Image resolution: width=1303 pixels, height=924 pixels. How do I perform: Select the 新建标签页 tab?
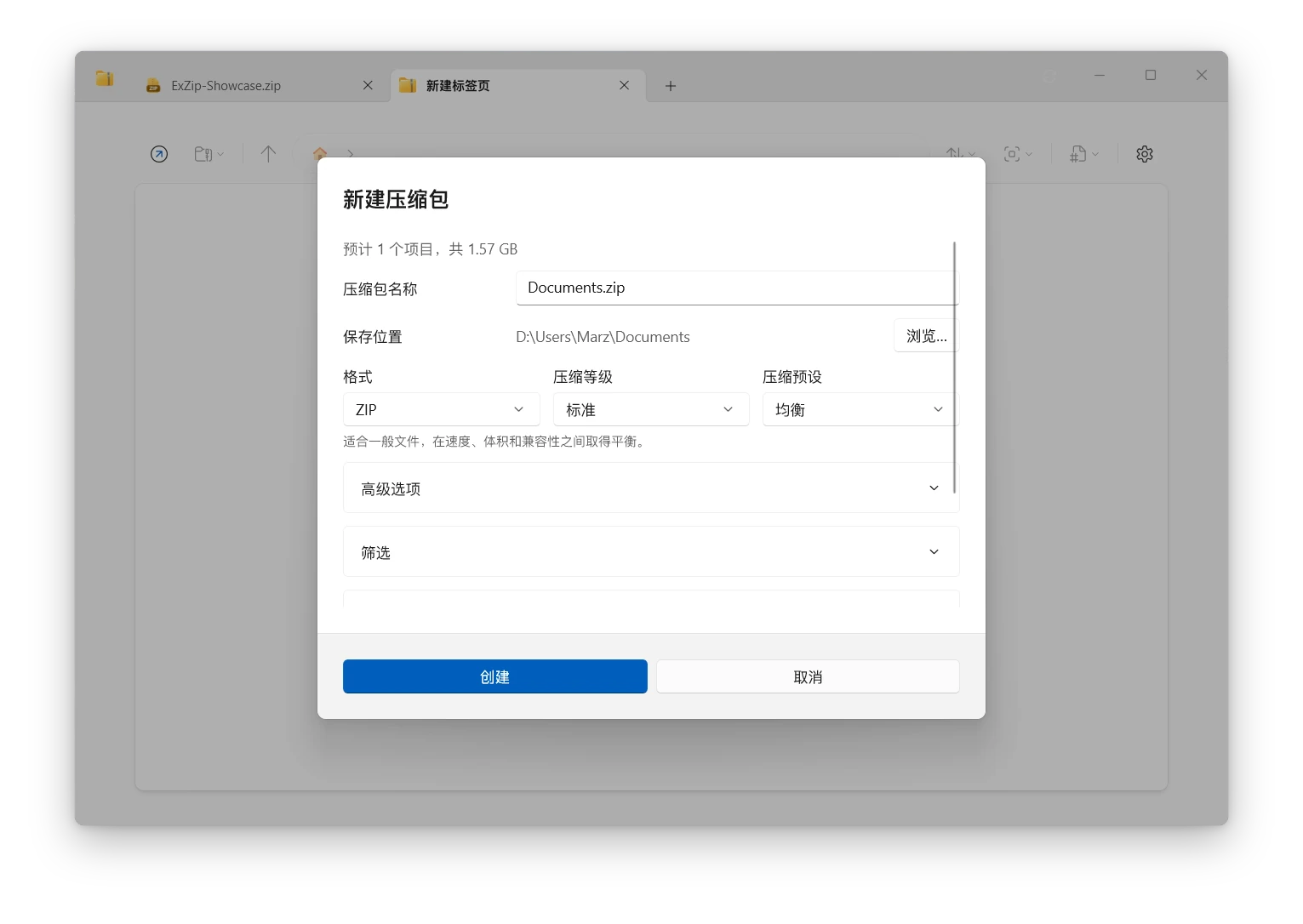point(517,85)
